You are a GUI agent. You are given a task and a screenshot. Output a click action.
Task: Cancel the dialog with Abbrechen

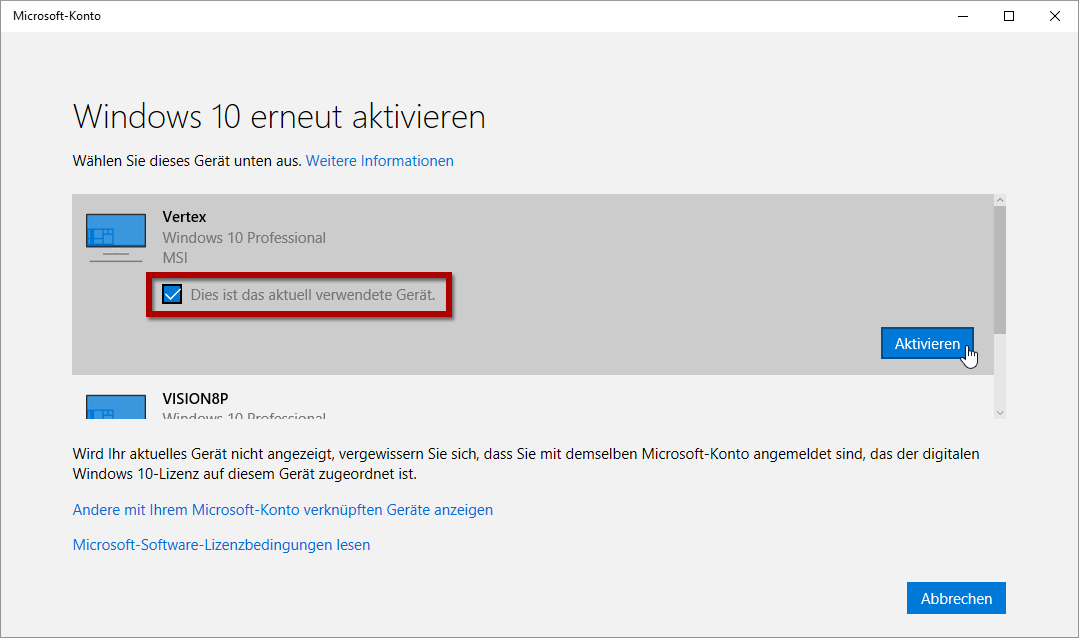[955, 598]
